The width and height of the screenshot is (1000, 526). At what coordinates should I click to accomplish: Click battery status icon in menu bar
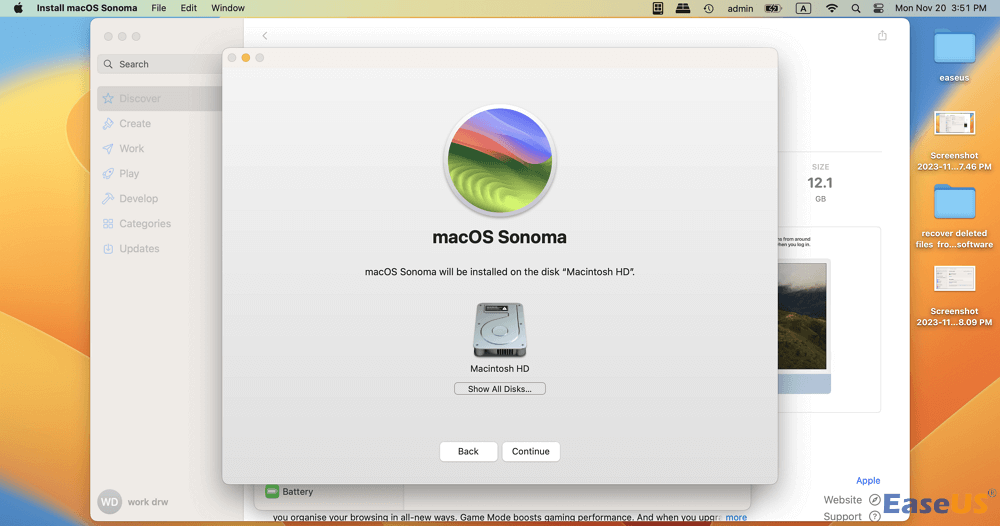pos(774,8)
